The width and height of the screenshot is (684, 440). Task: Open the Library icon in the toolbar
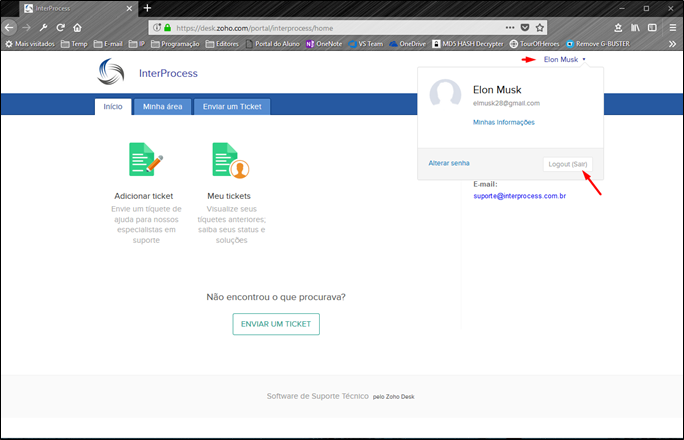pos(635,27)
